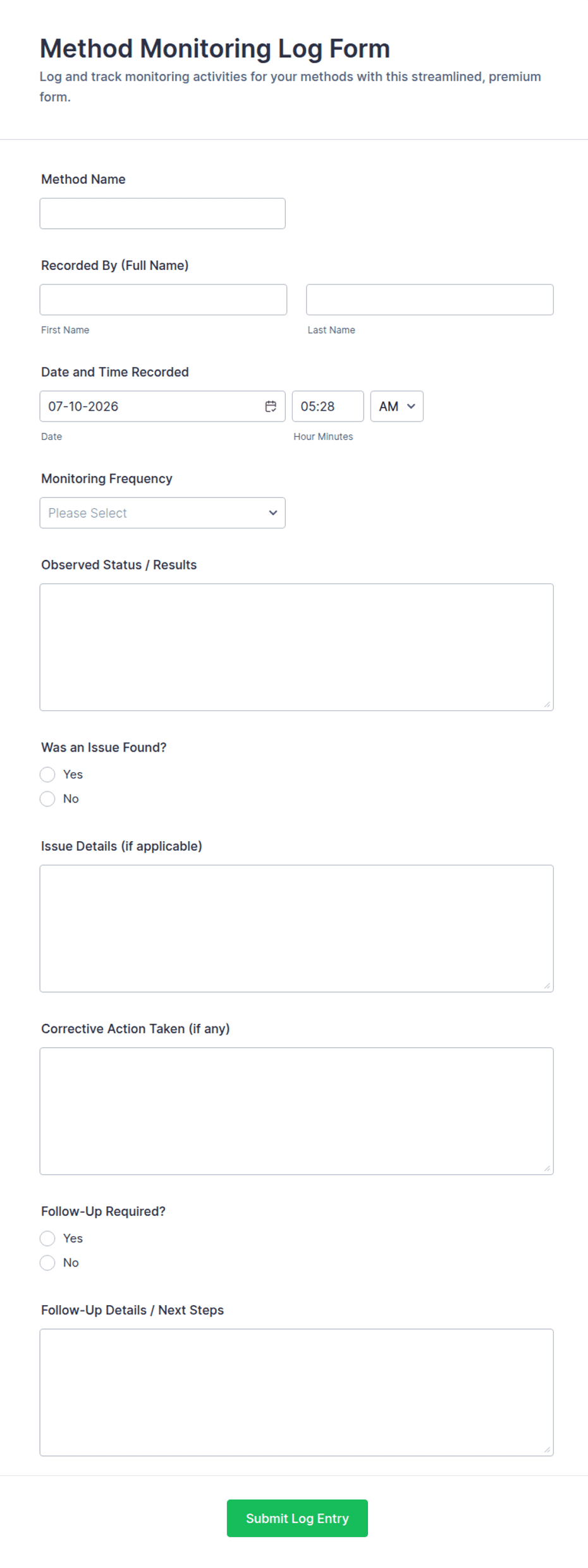Expand the Monitoring Frequency dropdown

[162, 513]
